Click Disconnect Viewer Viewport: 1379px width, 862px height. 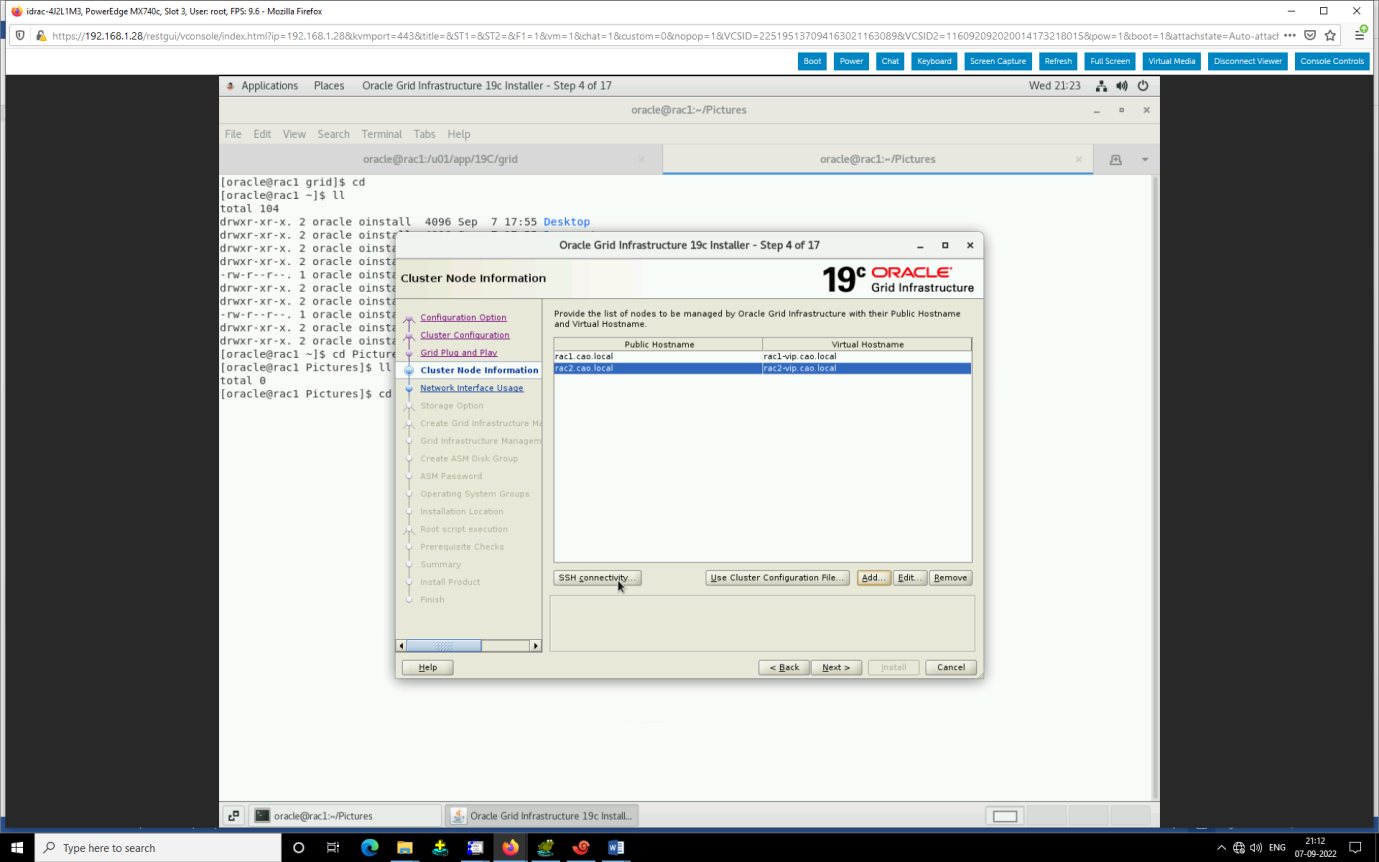[x=1248, y=61]
